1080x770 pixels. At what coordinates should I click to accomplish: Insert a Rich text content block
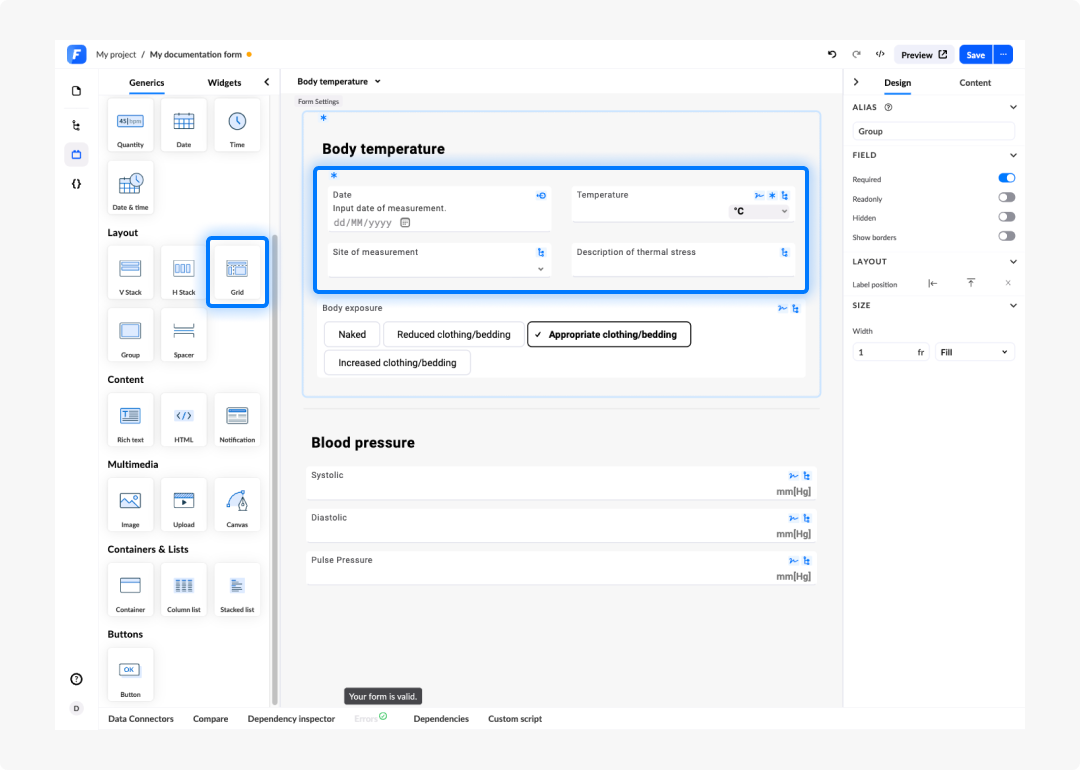click(130, 420)
